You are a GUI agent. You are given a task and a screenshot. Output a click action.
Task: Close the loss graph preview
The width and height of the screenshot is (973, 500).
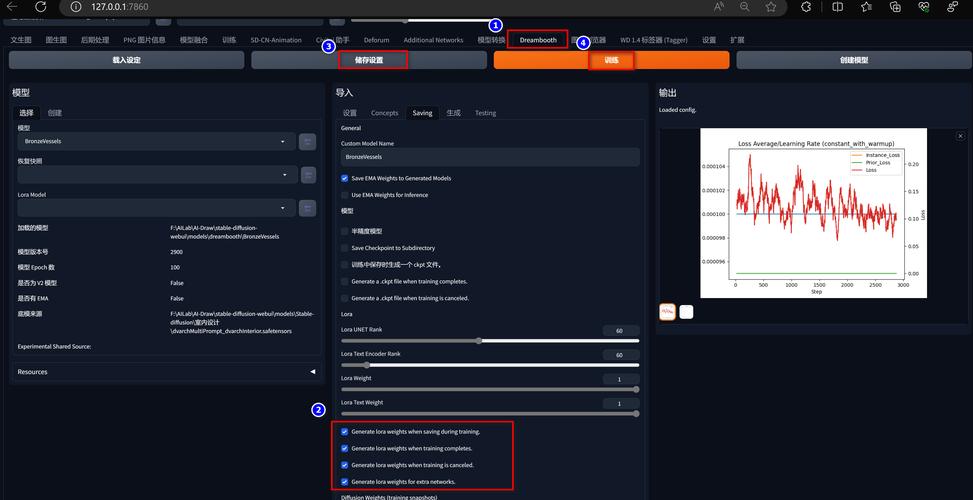pos(960,135)
